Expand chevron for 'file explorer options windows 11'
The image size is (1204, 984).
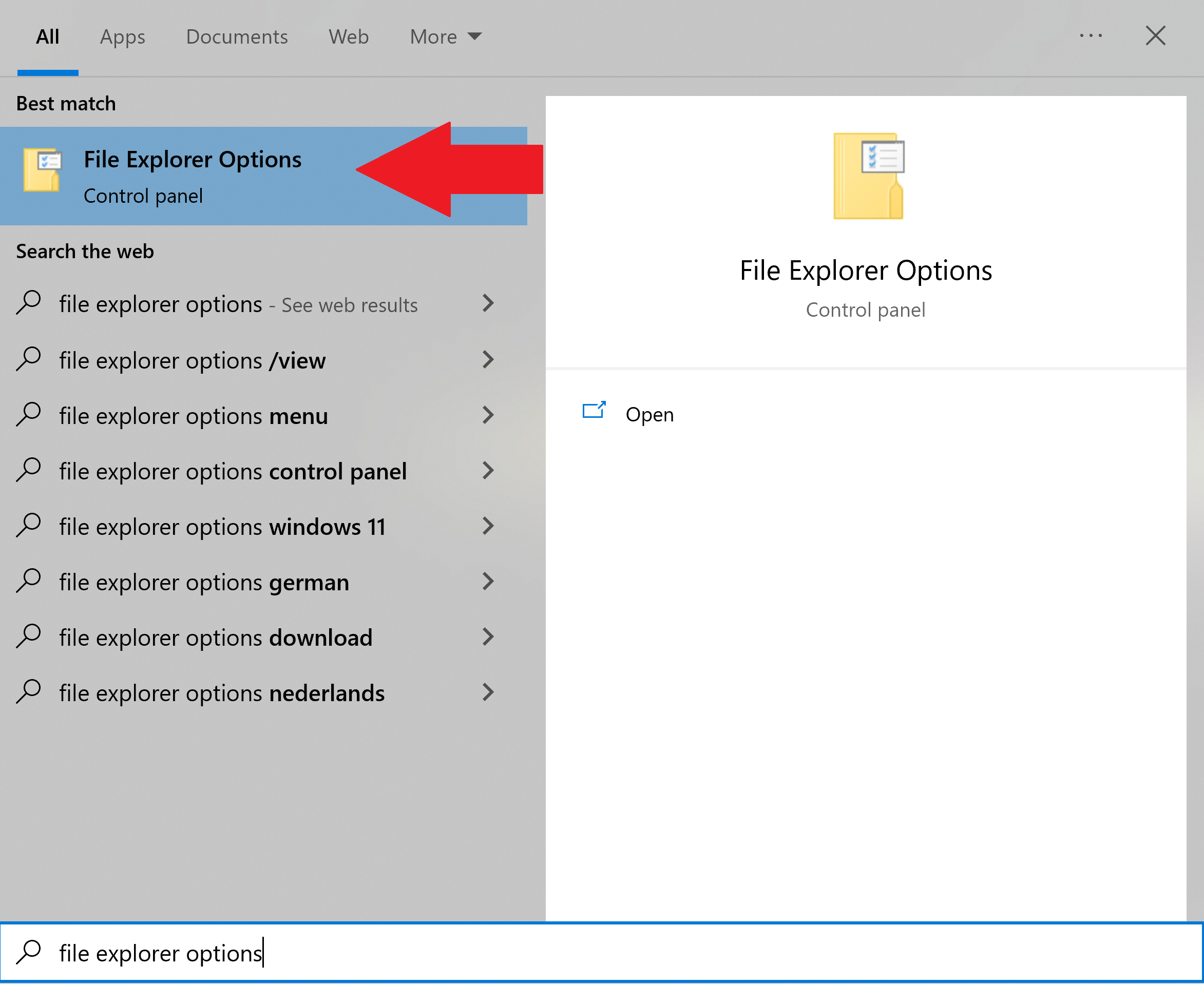488,526
